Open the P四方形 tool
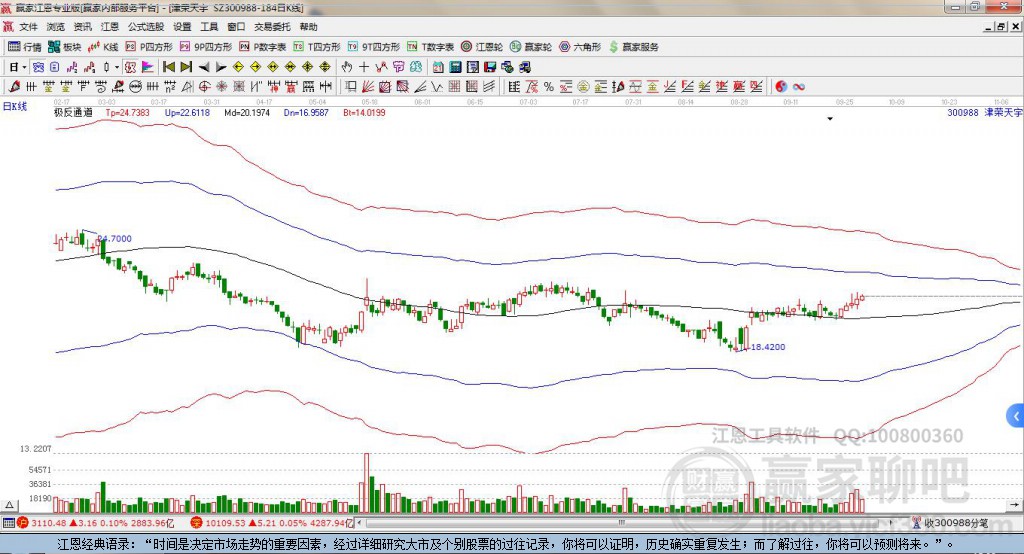The height and width of the screenshot is (554, 1024). tap(149, 47)
